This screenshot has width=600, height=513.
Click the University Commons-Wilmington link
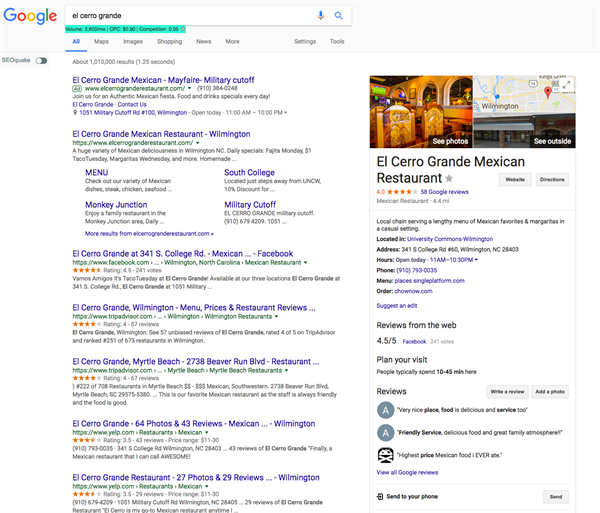coord(450,239)
